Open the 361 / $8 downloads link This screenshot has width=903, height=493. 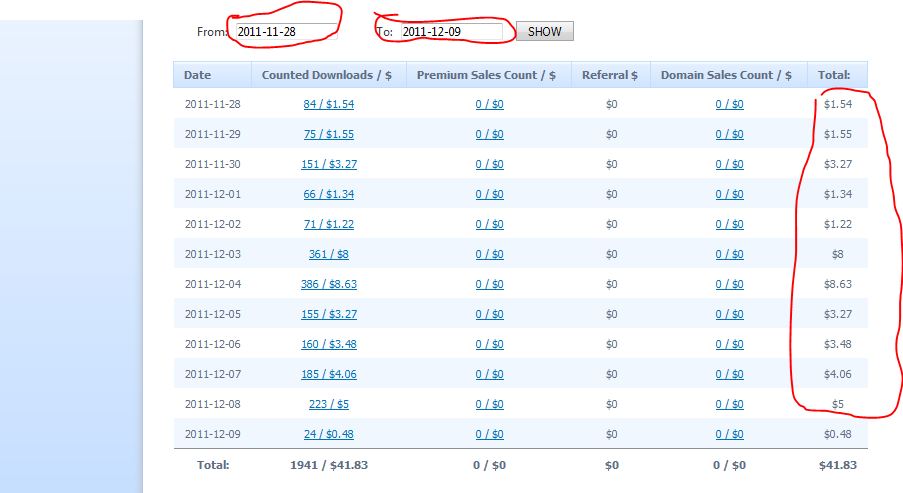328,254
